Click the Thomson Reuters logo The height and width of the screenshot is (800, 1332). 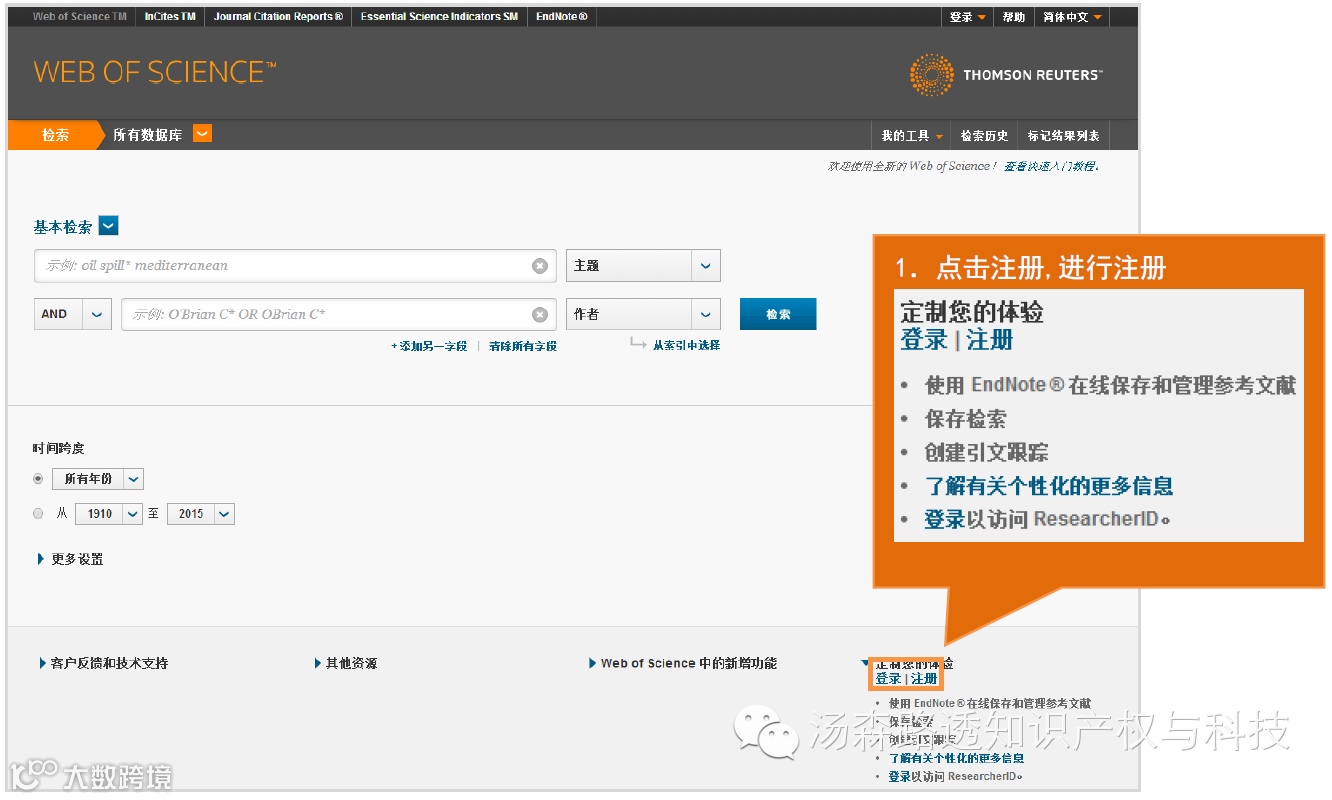coord(1005,75)
